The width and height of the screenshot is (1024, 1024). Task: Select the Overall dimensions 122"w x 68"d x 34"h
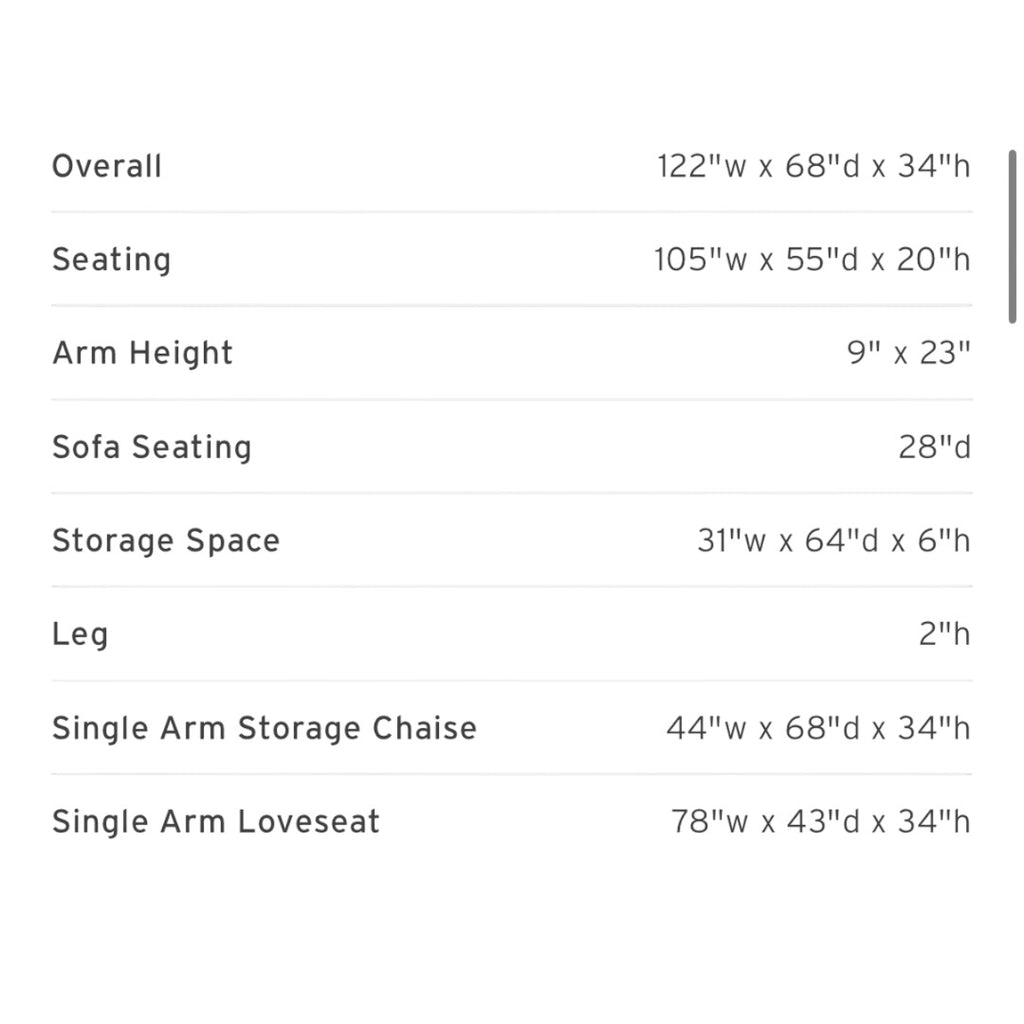(814, 166)
